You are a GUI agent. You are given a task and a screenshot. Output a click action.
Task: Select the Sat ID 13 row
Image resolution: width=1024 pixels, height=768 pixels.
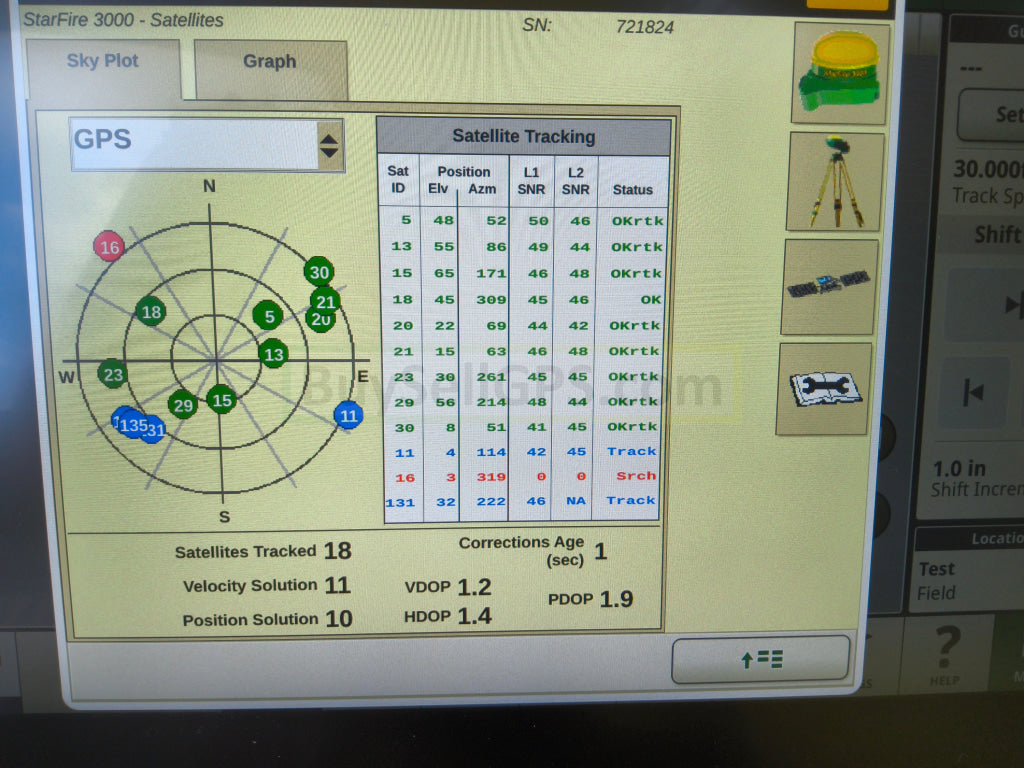point(523,247)
